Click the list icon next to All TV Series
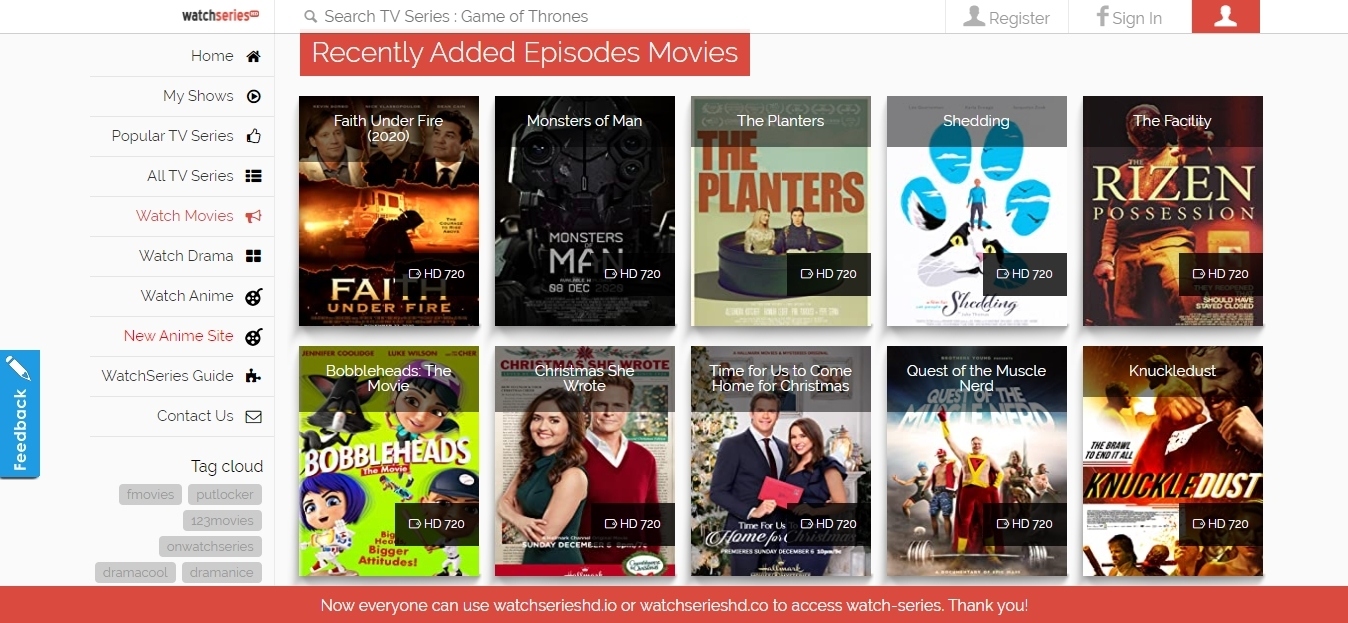The height and width of the screenshot is (623, 1348). point(253,176)
